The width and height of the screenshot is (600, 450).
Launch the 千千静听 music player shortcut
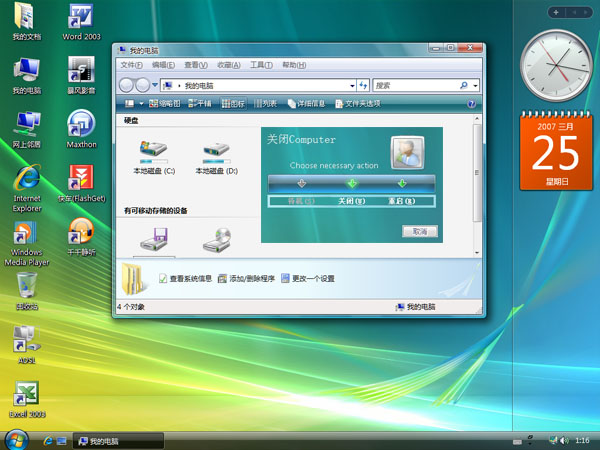click(x=81, y=237)
